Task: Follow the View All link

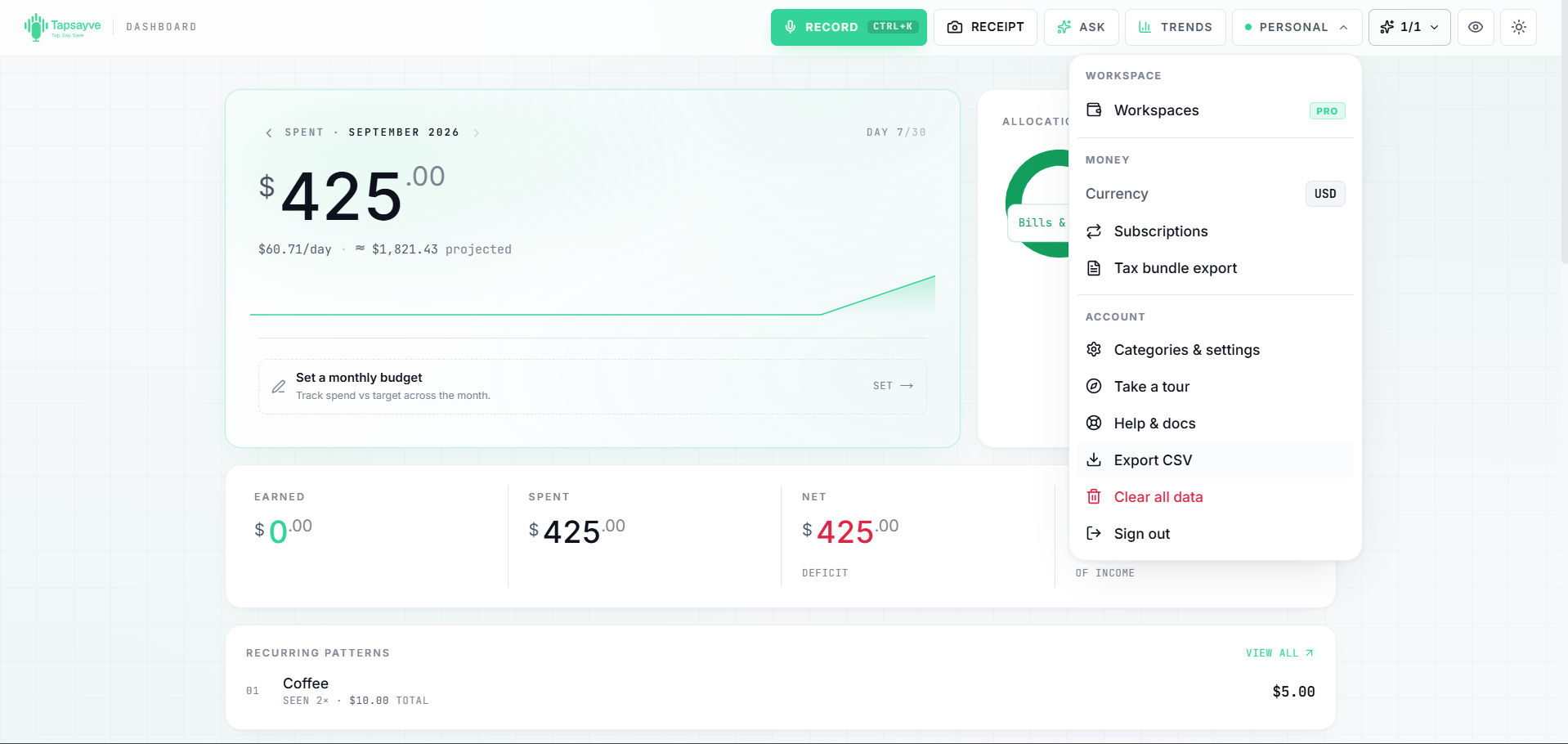Action: coord(1279,653)
